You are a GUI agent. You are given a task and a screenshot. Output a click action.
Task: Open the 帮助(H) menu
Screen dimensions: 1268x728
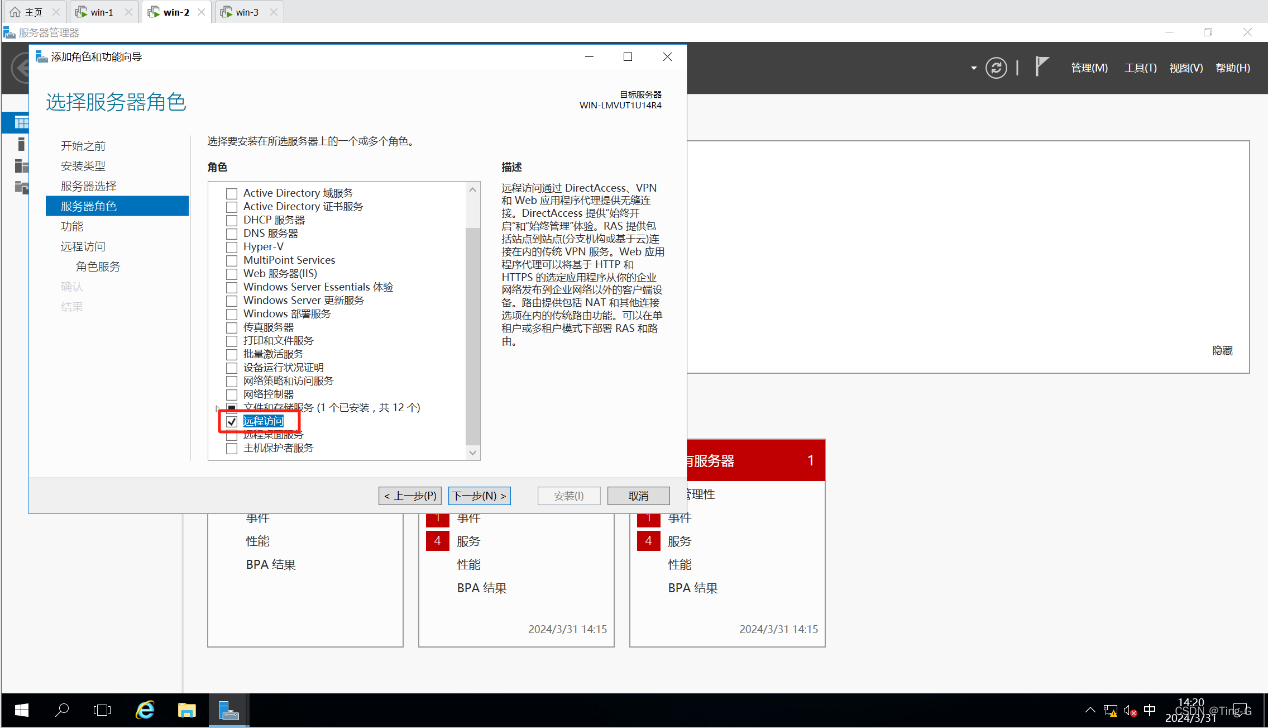[x=1232, y=68]
